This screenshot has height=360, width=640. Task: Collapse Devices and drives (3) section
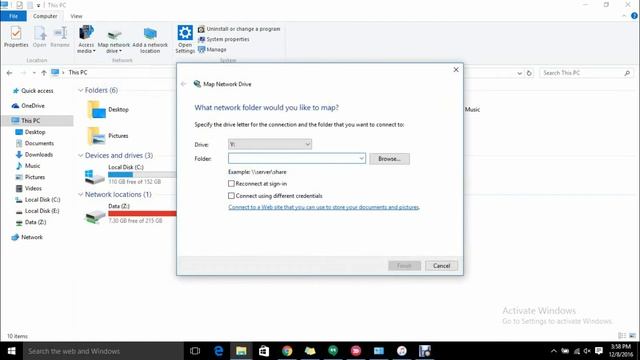pos(80,156)
